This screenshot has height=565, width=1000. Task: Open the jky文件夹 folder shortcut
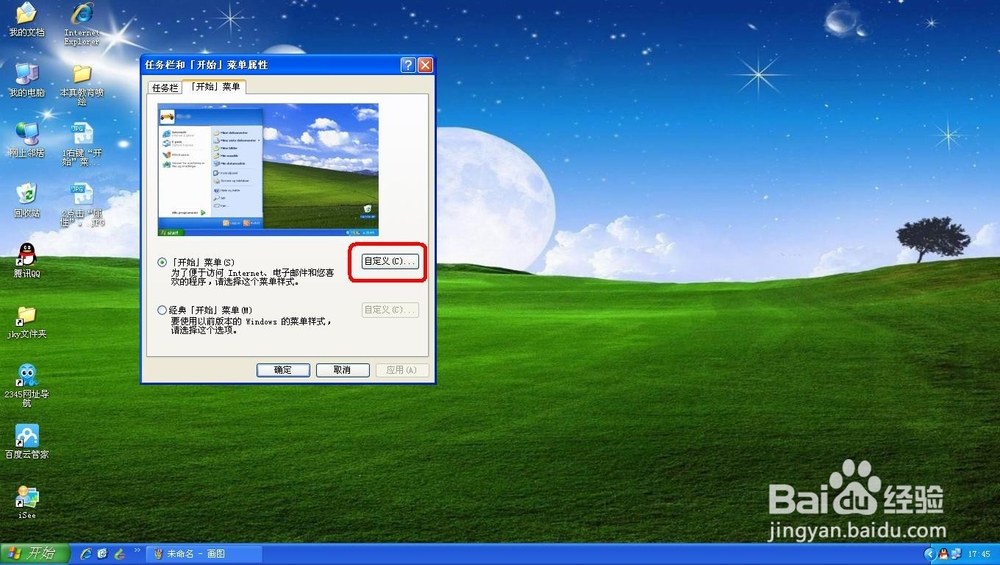click(x=26, y=321)
